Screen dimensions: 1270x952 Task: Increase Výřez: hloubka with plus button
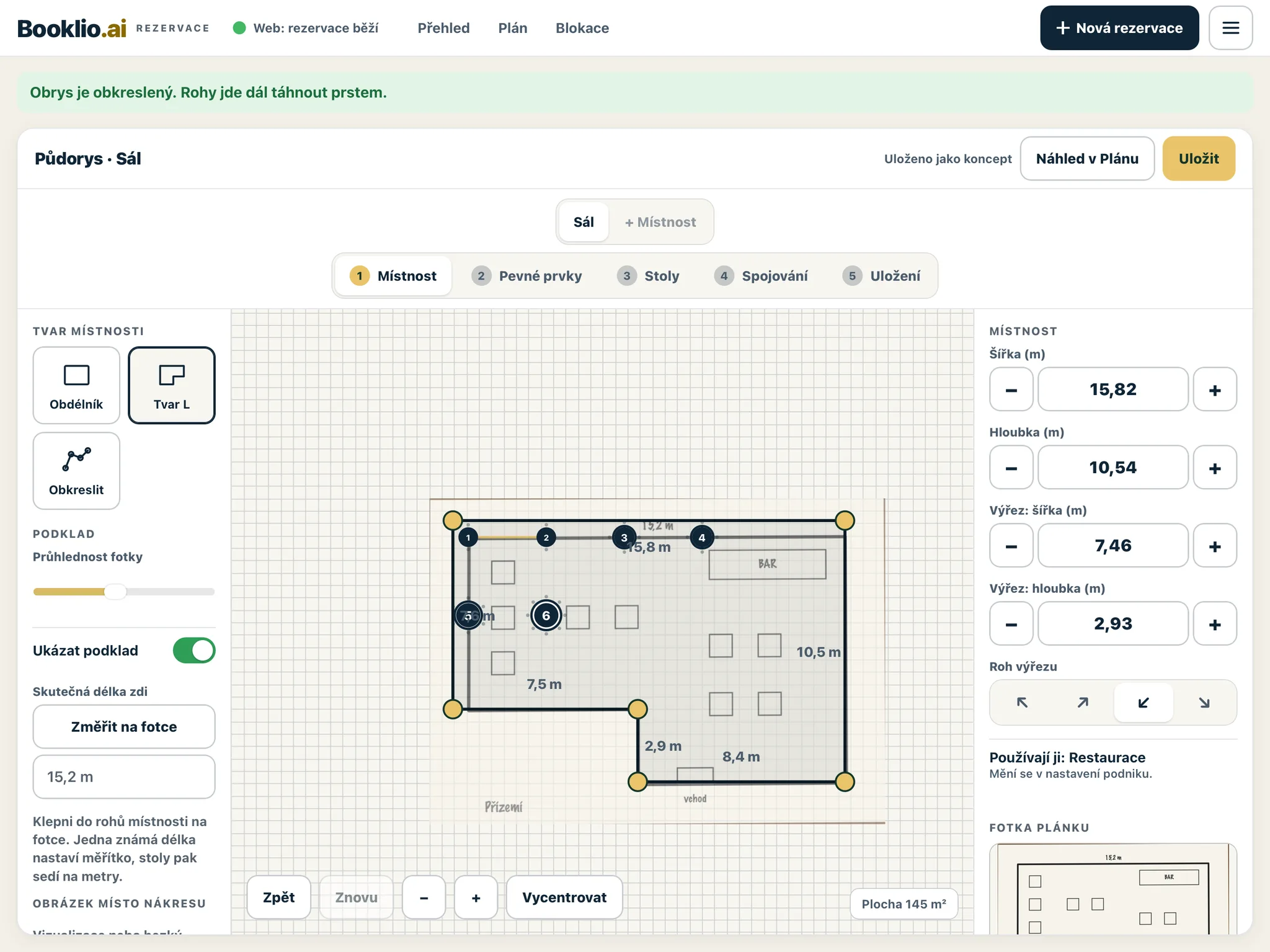(1215, 624)
